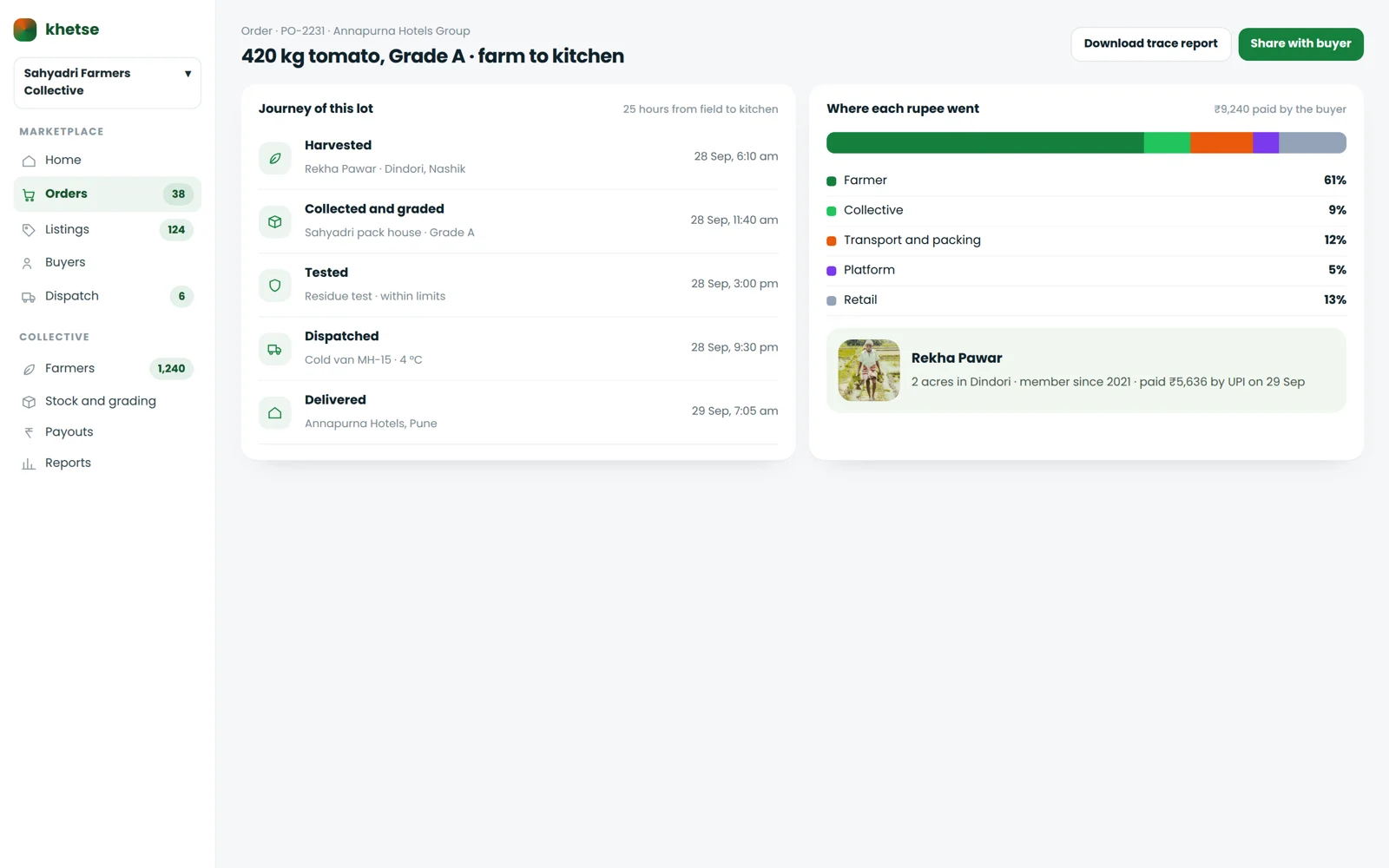Click the Harvested step leaf icon
1389x868 pixels.
pyautogui.click(x=275, y=159)
